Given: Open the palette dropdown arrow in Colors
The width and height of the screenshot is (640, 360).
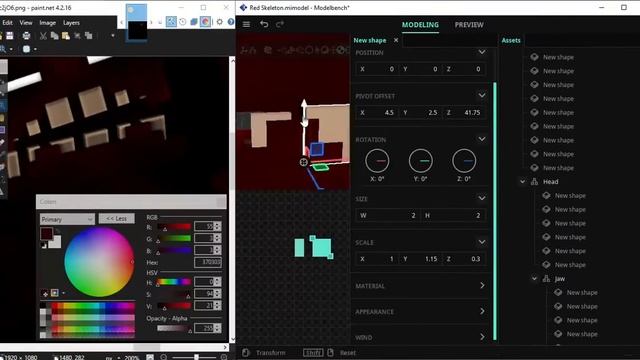Looking at the screenshot, I should click(x=63, y=293).
